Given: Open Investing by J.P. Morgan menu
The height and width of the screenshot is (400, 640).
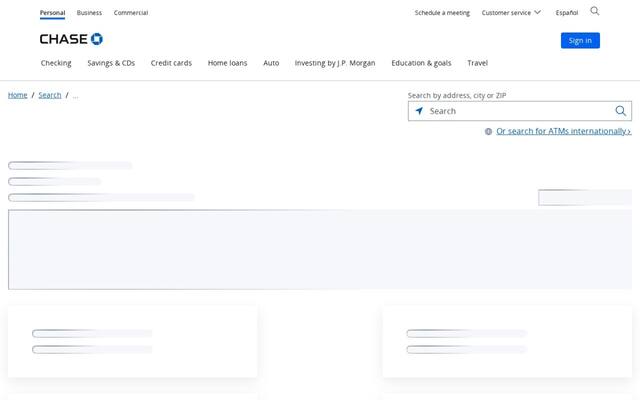Looking at the screenshot, I should [335, 63].
